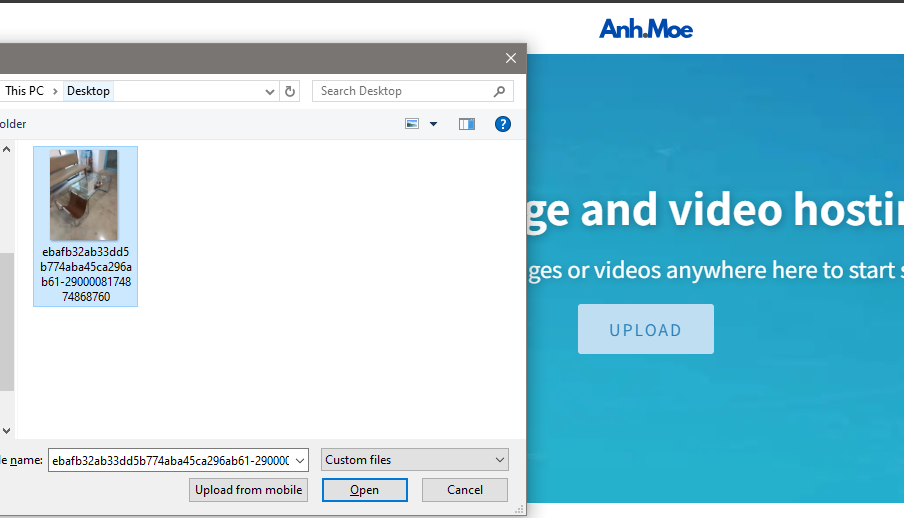
Task: Toggle the preview pane icon
Action: (467, 124)
